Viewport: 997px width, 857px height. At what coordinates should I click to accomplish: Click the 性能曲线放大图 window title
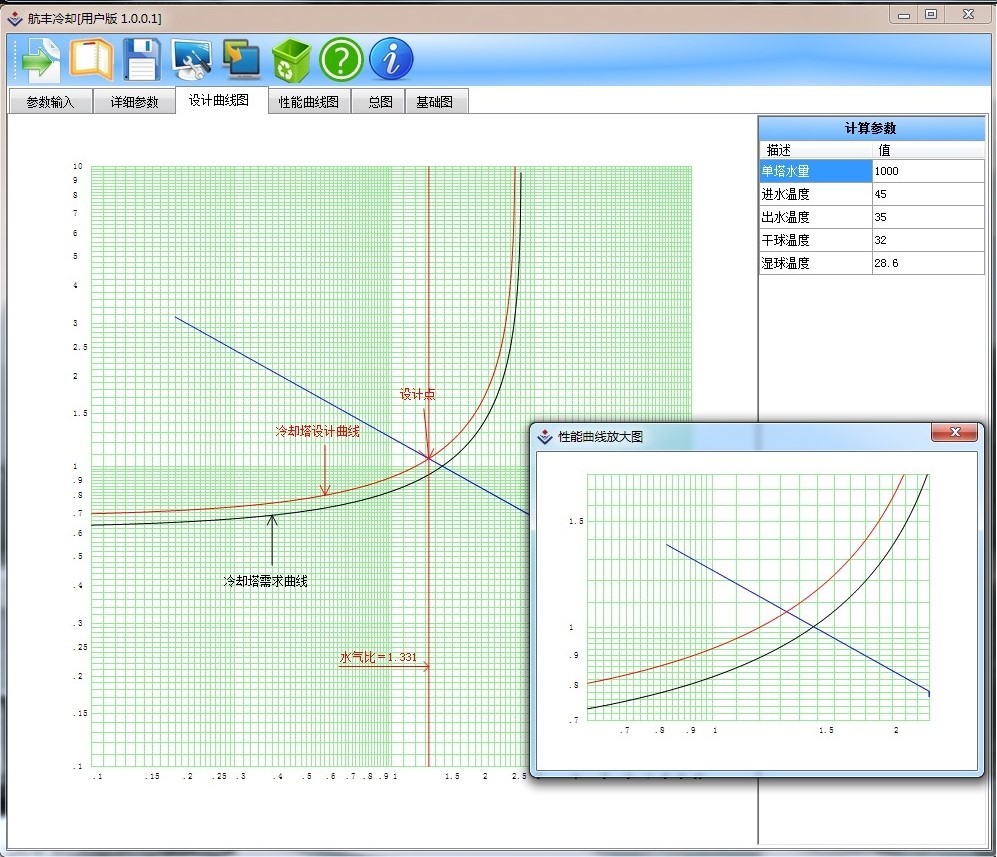pyautogui.click(x=600, y=437)
